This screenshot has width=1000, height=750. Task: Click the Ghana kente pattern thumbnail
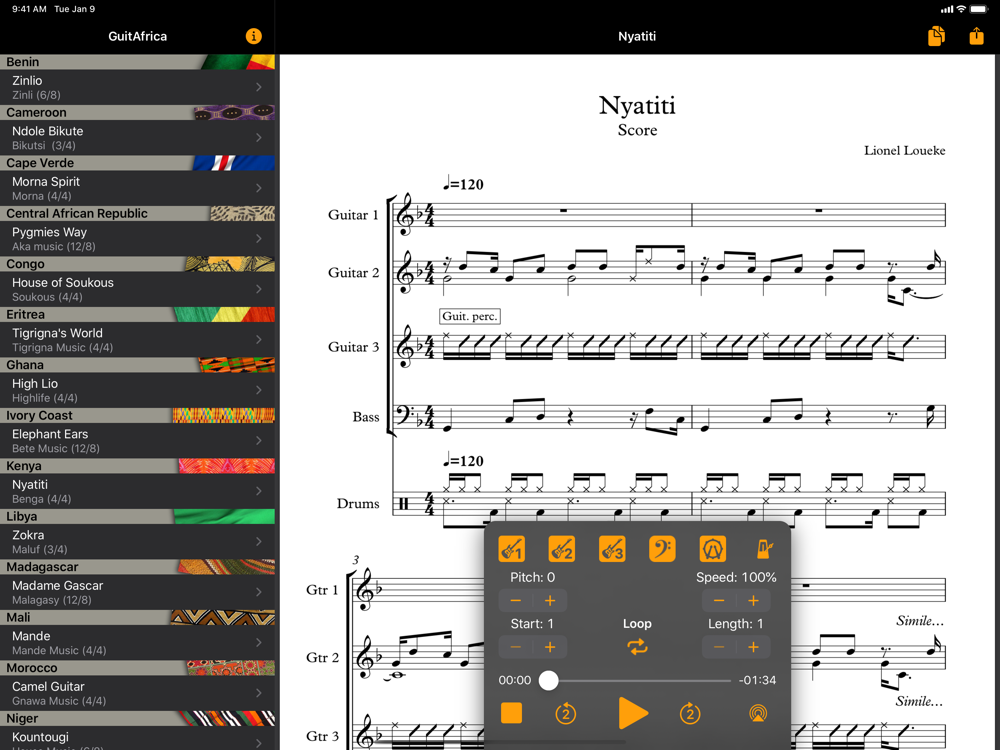(x=237, y=365)
